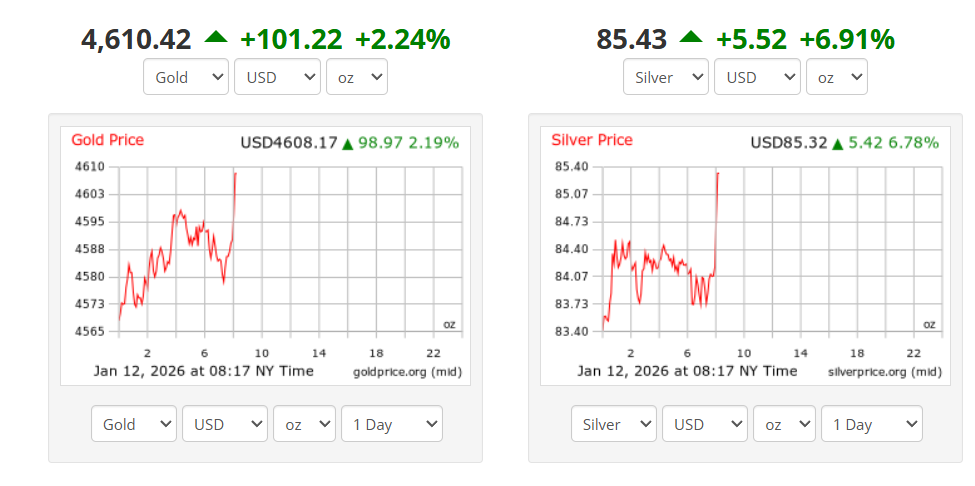The image size is (975, 486).
Task: Open the USD dropdown below the silver chart
Action: click(705, 424)
